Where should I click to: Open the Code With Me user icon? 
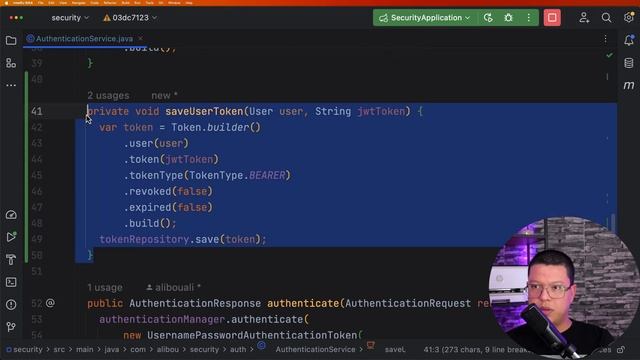[x=584, y=18]
